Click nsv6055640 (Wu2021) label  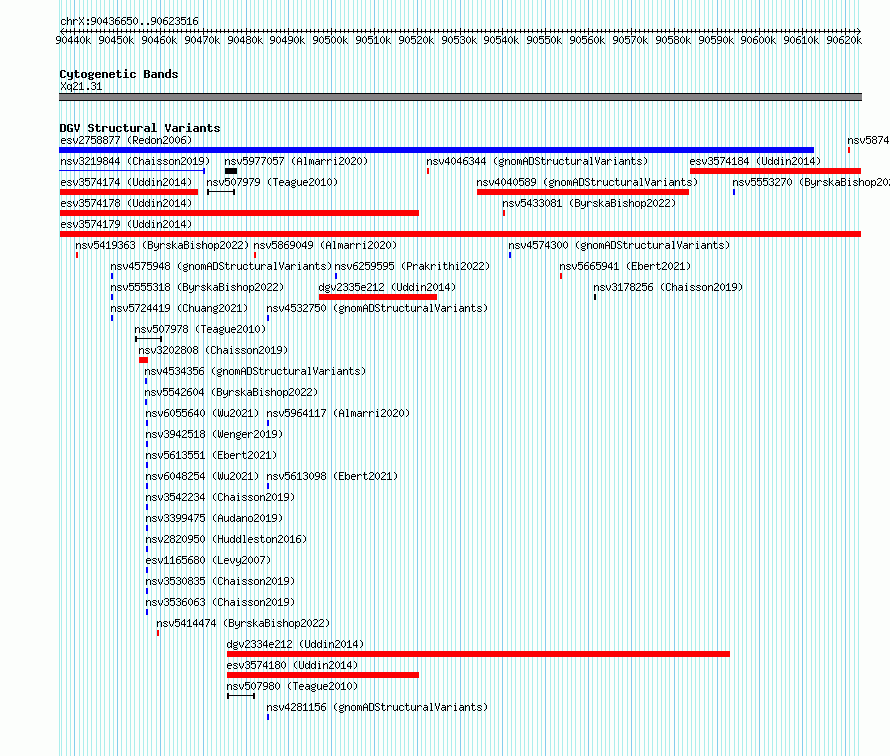pos(202,413)
